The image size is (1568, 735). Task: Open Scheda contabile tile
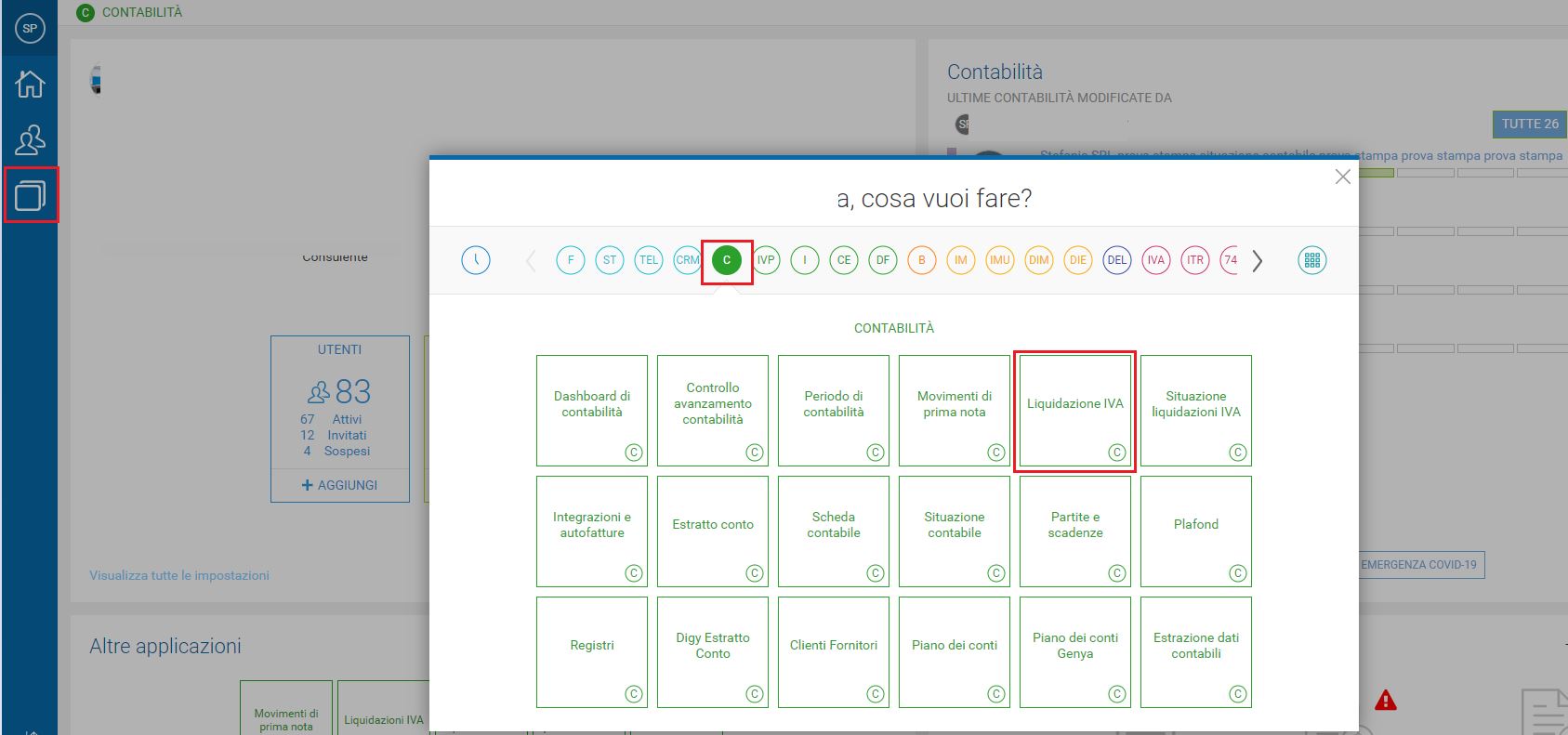(834, 532)
